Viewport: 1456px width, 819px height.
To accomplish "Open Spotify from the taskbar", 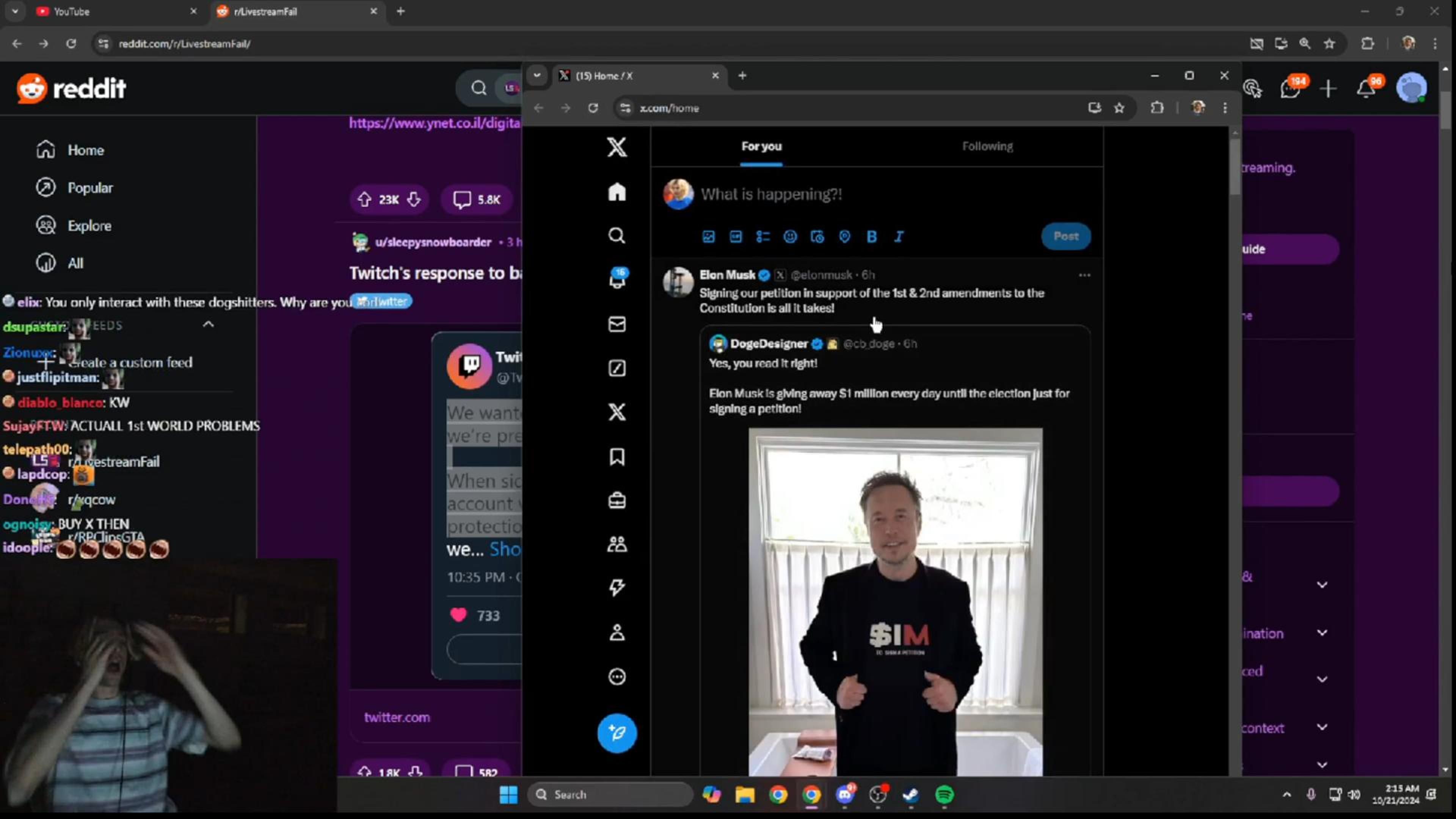I will (944, 795).
